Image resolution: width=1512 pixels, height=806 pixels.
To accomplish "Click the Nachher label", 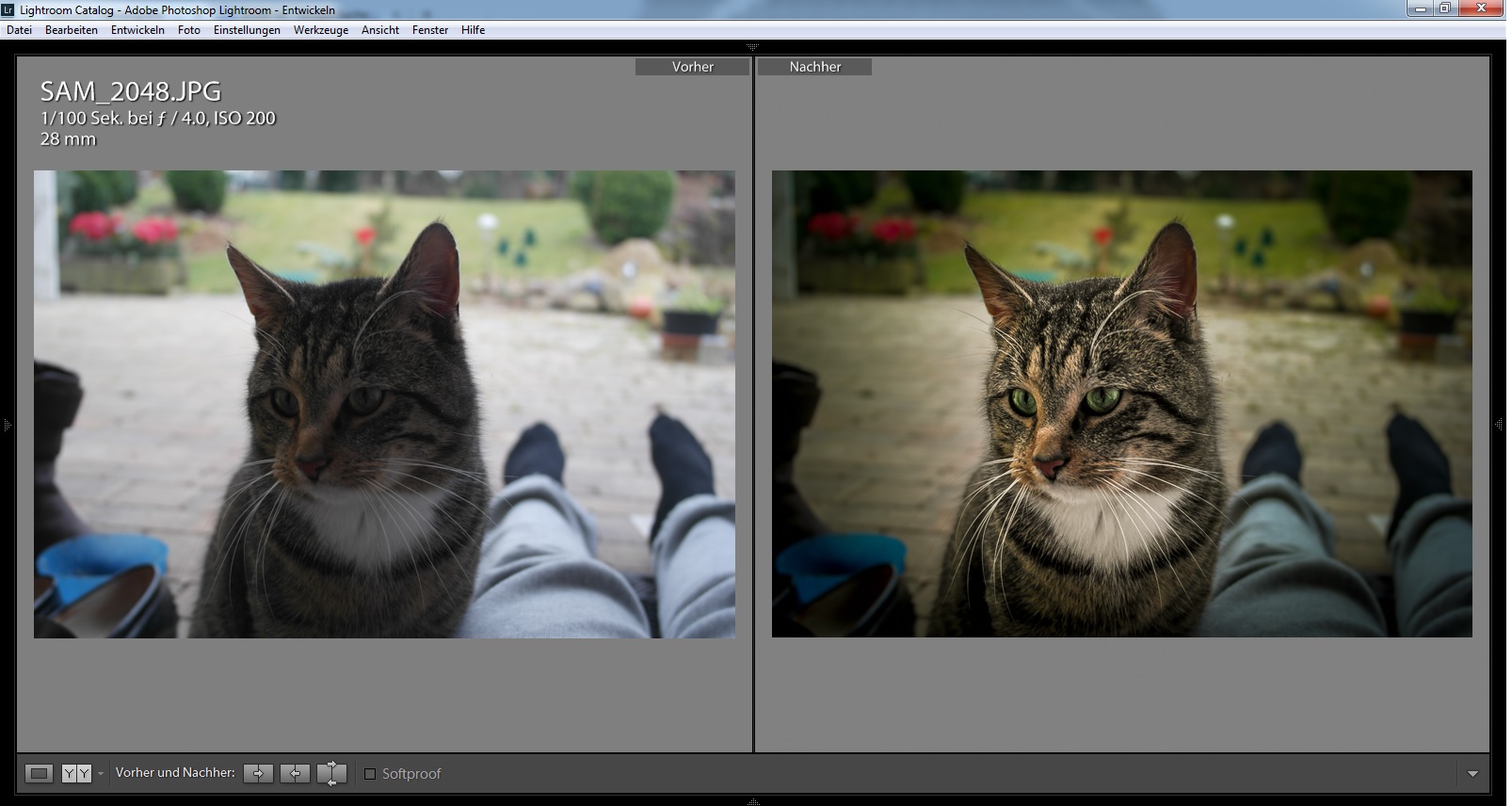I will [x=814, y=67].
